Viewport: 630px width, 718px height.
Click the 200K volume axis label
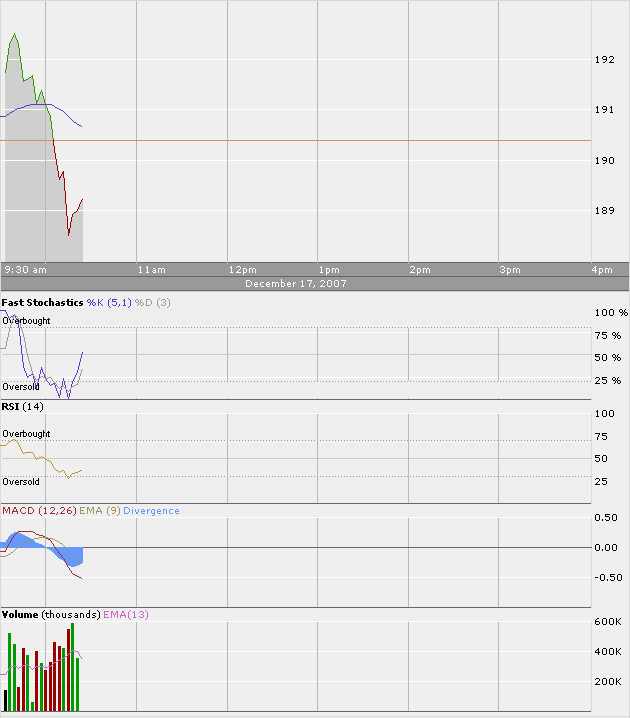[x=608, y=682]
